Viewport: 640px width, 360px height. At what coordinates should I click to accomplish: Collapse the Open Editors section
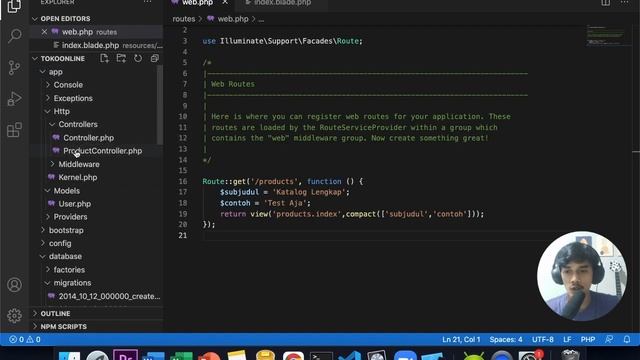tap(35, 19)
